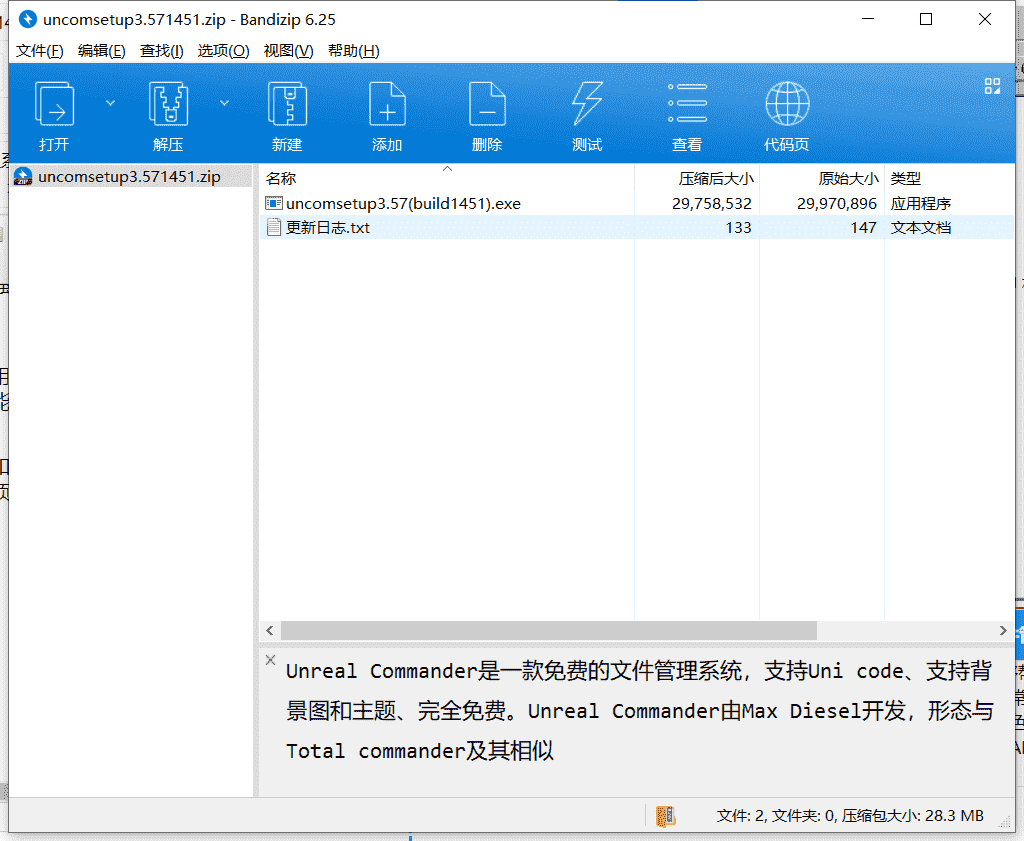Open the 编辑(E) menu
Viewport: 1024px width, 841px height.
pos(101,51)
